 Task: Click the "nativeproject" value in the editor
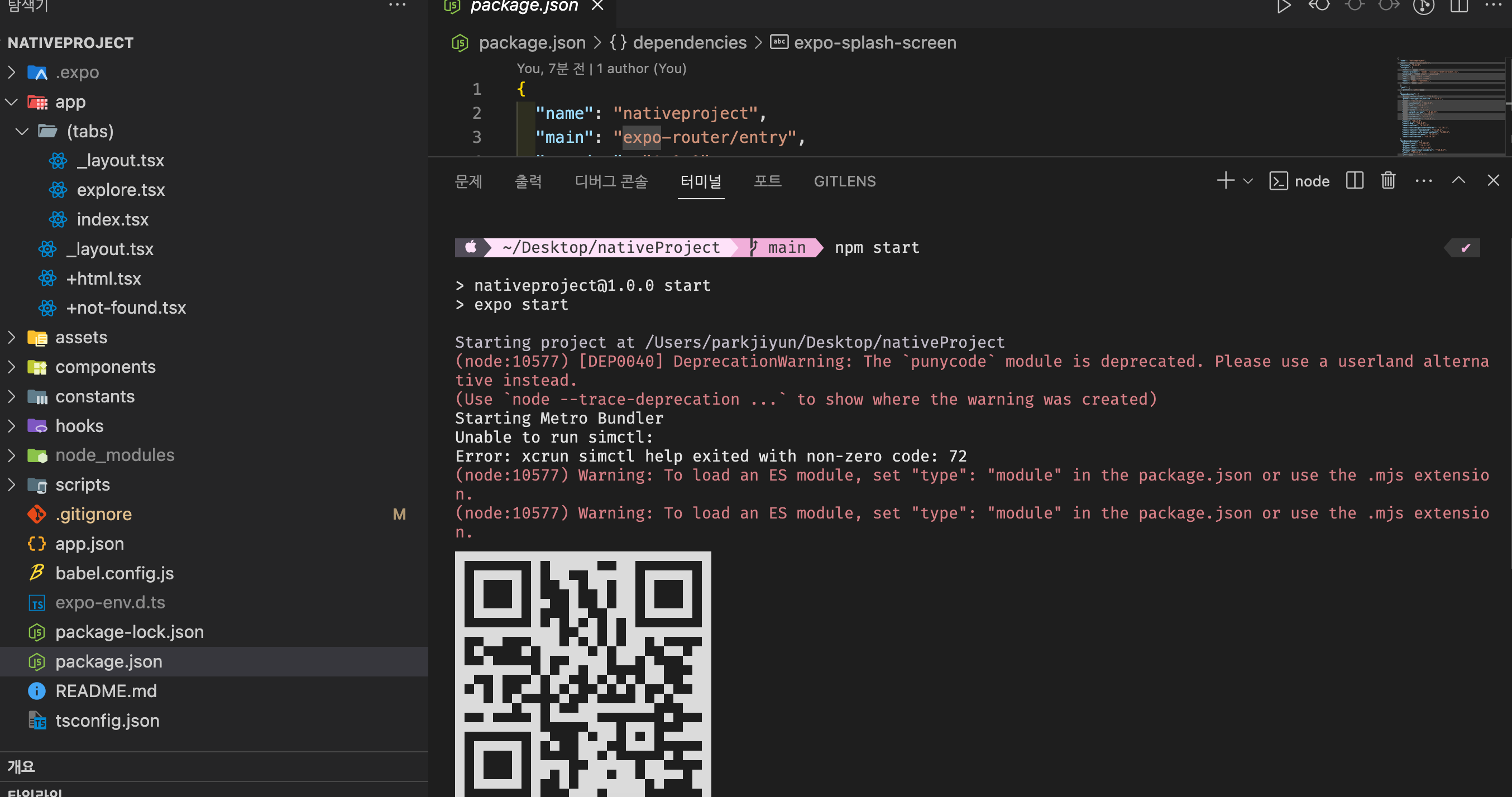point(685,113)
